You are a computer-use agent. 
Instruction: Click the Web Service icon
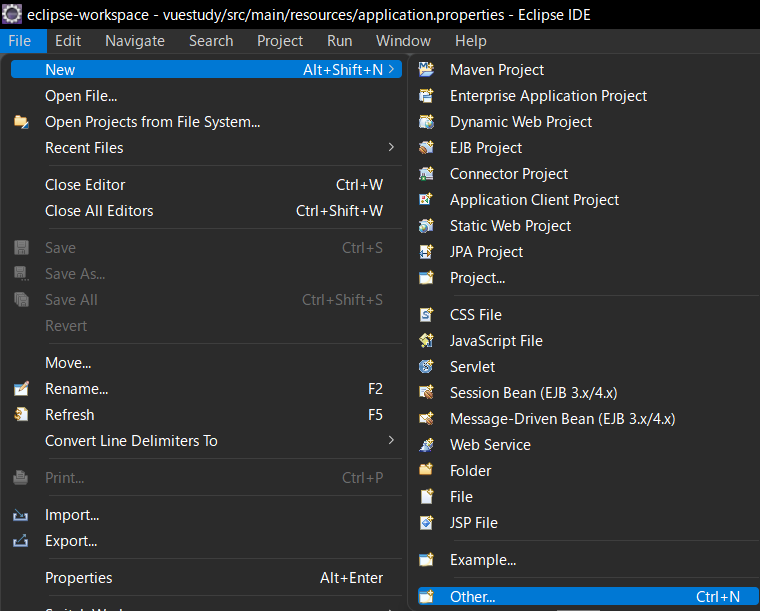tap(426, 445)
